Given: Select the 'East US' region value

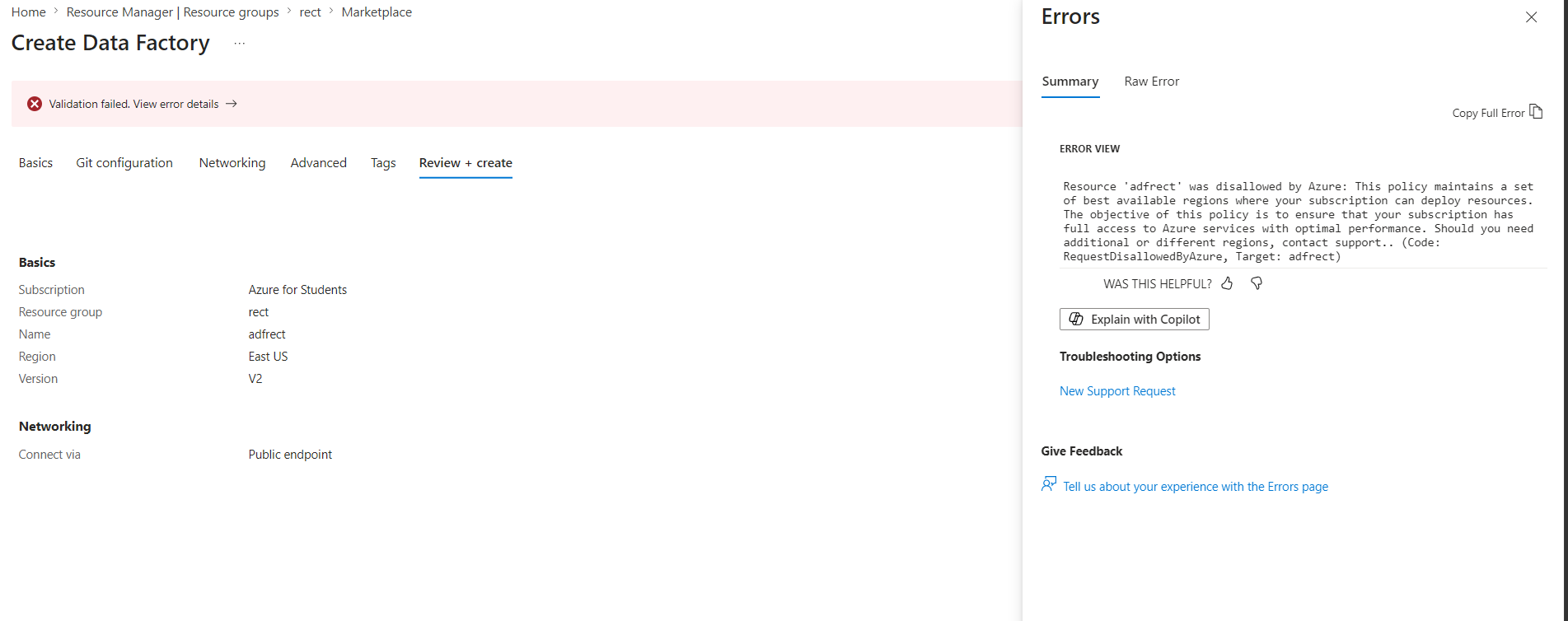Looking at the screenshot, I should [269, 357].
